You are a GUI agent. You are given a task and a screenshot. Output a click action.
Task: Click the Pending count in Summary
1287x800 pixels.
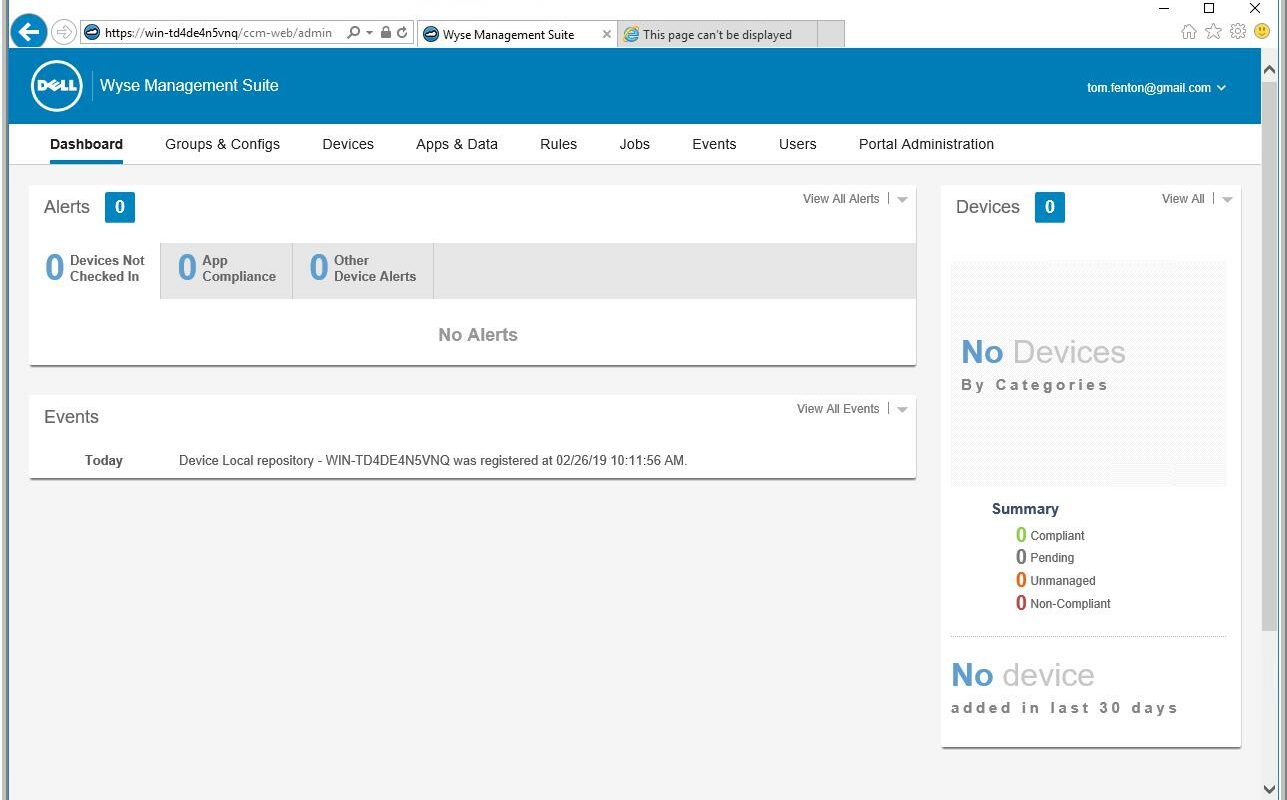coord(1021,557)
